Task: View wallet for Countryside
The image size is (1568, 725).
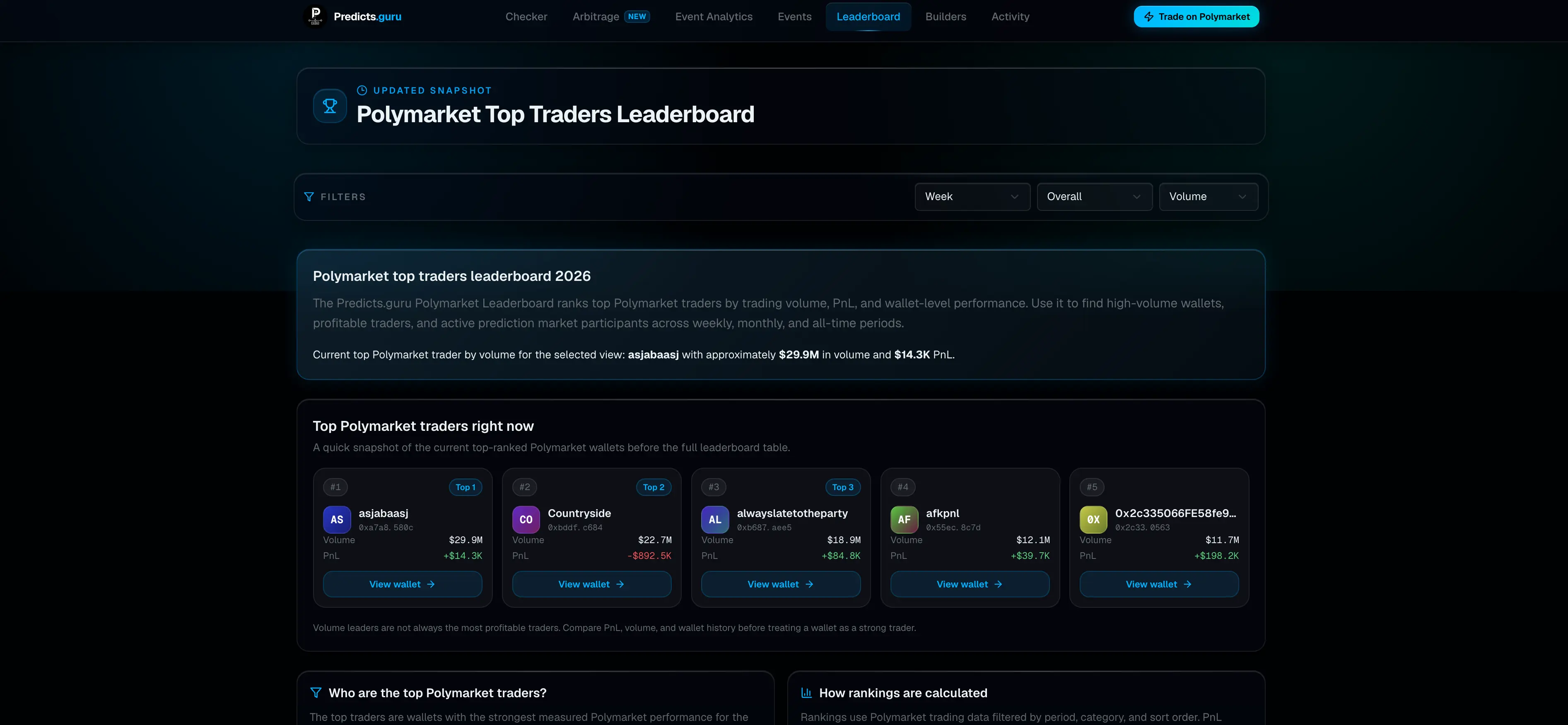Action: click(592, 584)
